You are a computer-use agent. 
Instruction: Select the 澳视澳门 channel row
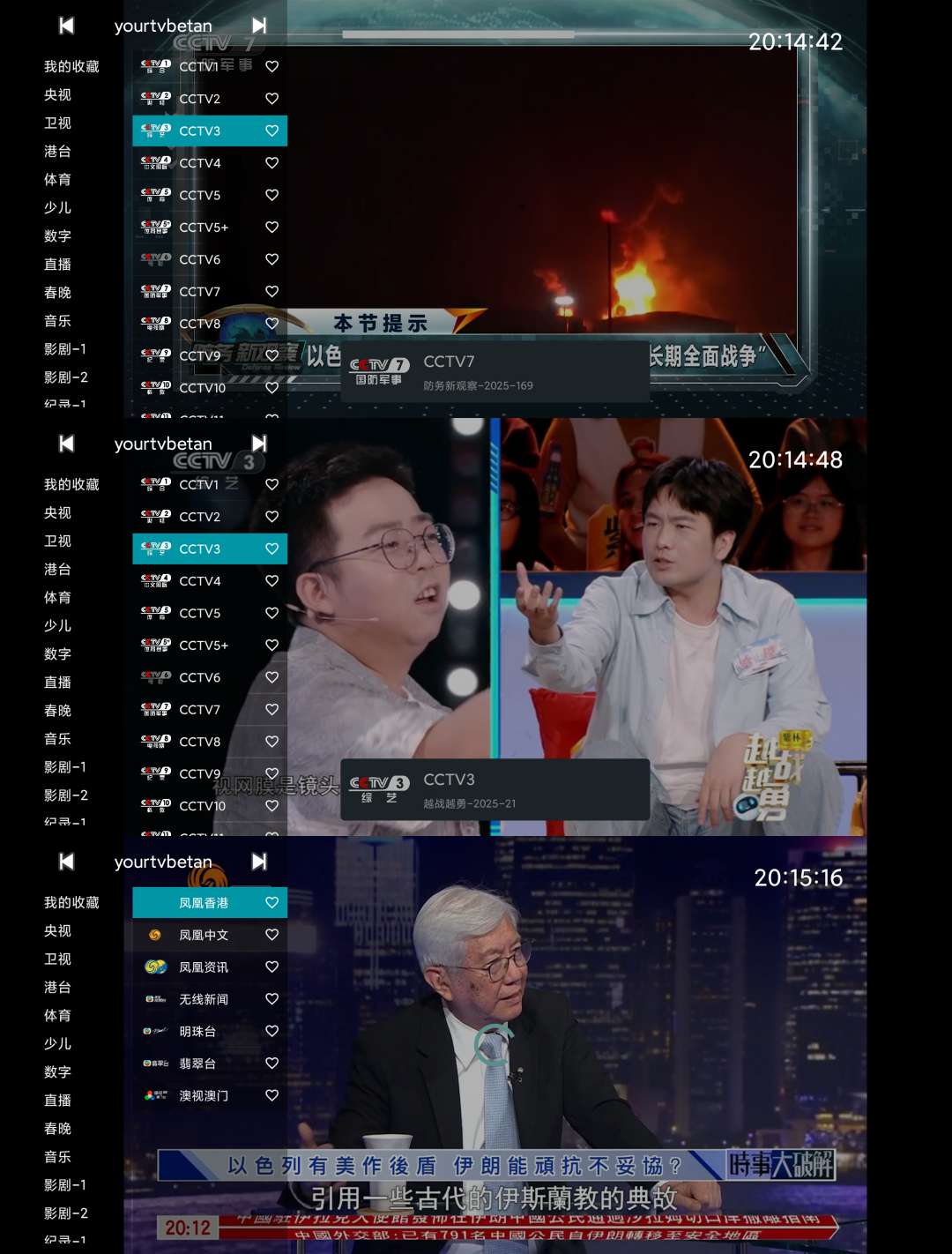210,1095
